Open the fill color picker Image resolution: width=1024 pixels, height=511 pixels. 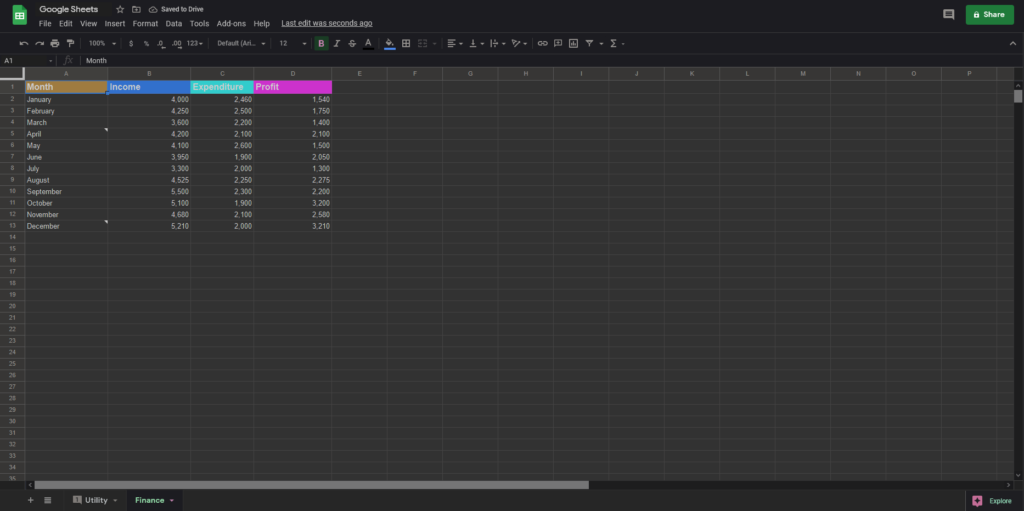click(390, 43)
